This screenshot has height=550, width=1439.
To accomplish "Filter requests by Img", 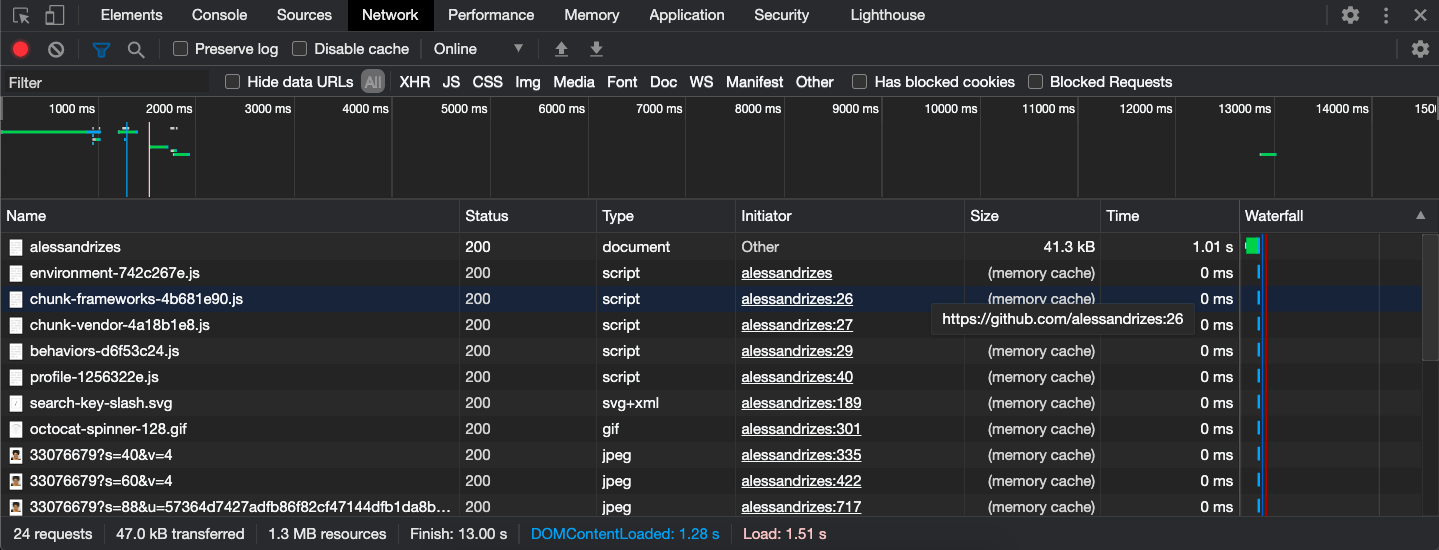I will click(x=528, y=82).
